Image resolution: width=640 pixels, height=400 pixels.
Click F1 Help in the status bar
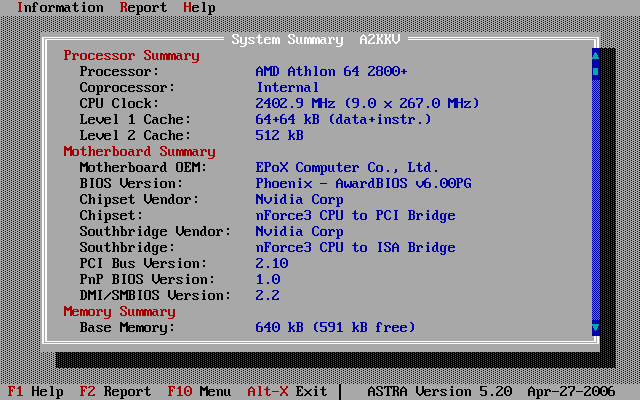36,392
